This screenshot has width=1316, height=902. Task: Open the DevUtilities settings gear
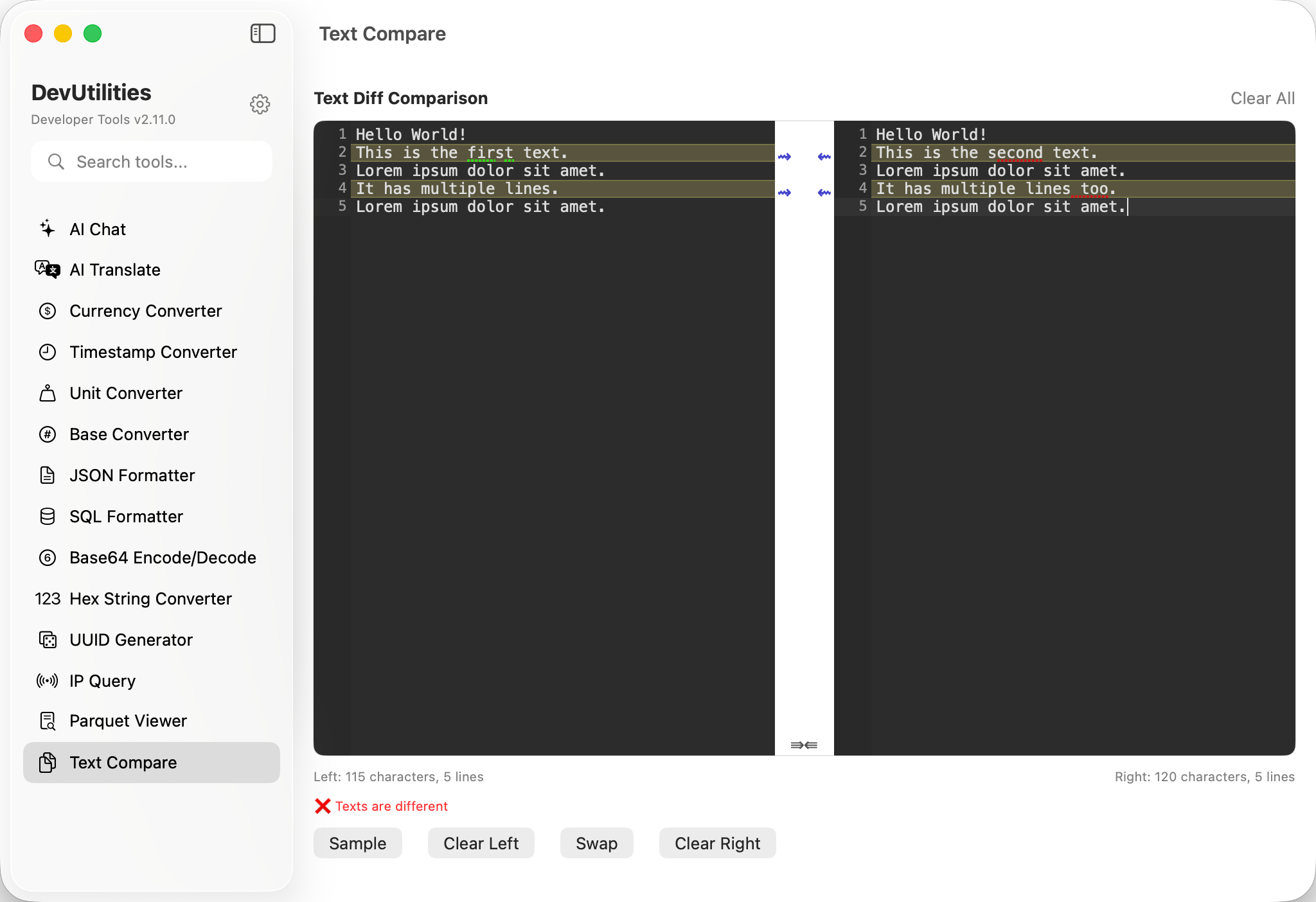click(x=260, y=104)
